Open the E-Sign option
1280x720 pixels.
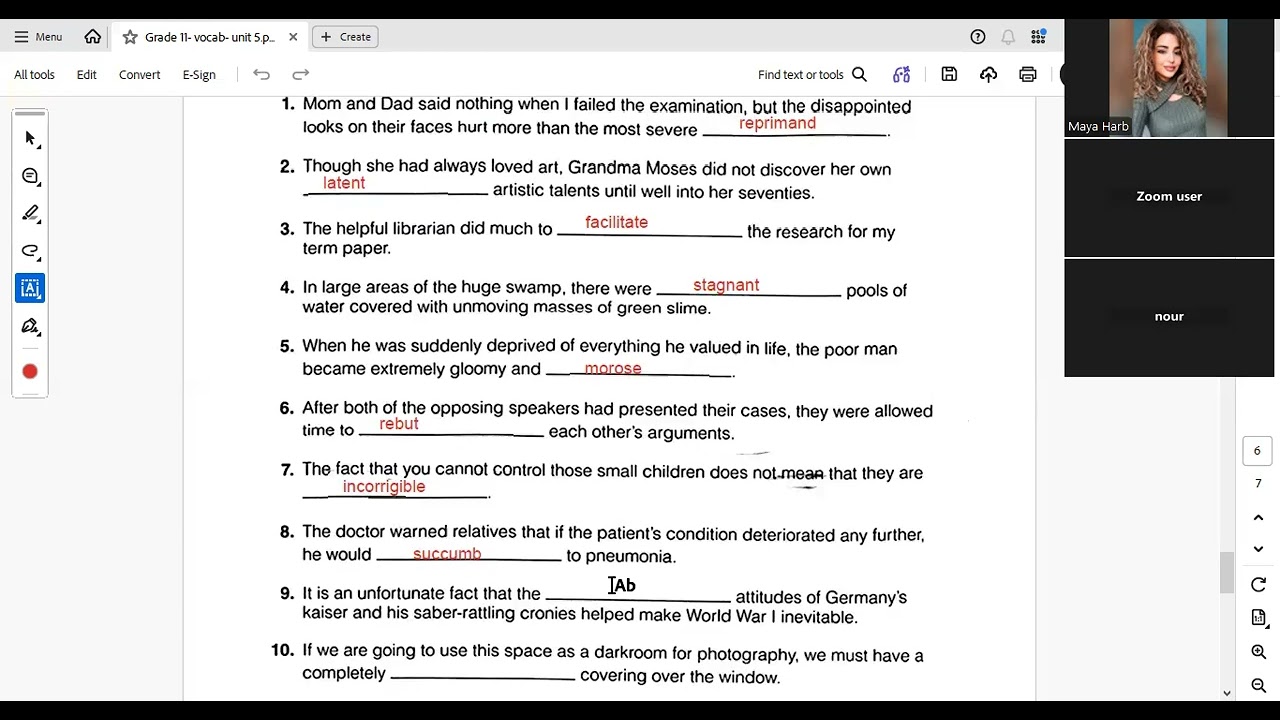click(x=199, y=75)
